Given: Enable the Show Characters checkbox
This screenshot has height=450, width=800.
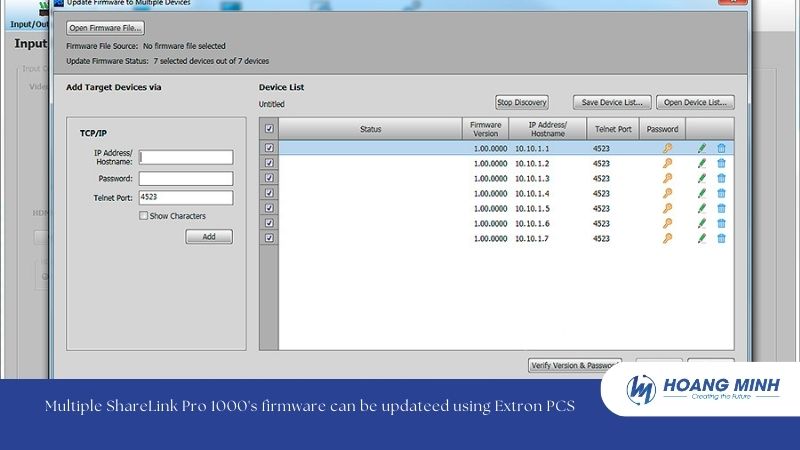Looking at the screenshot, I should [x=143, y=216].
